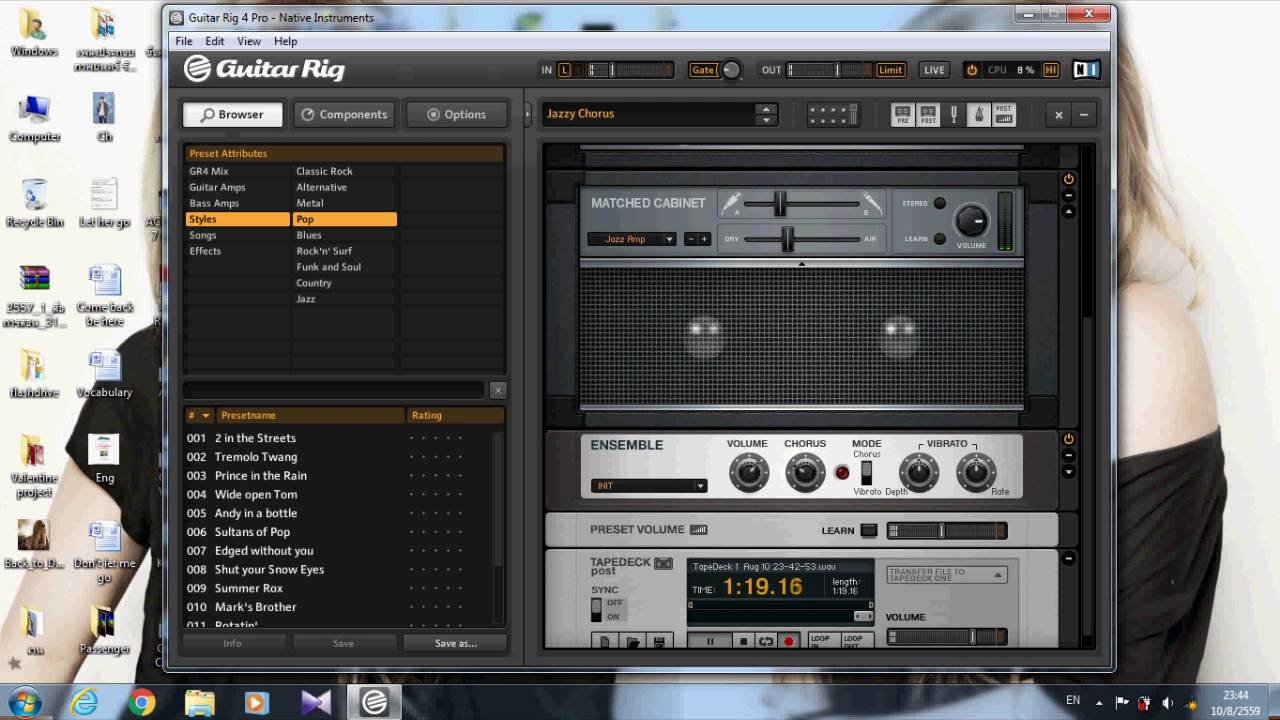Show the Metronome tool

979,114
